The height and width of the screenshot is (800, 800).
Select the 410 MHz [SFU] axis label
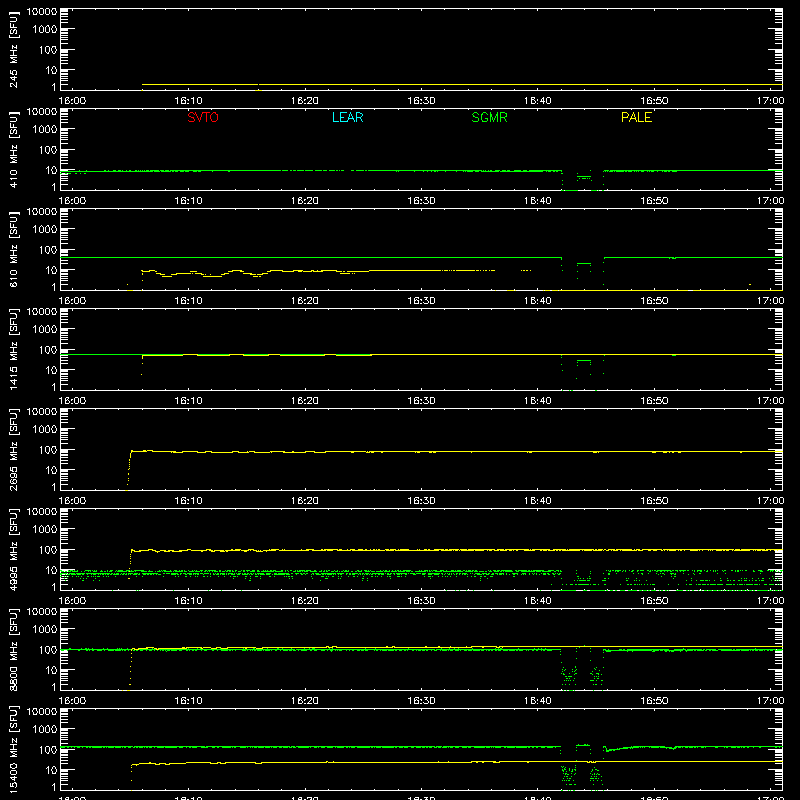pos(14,150)
